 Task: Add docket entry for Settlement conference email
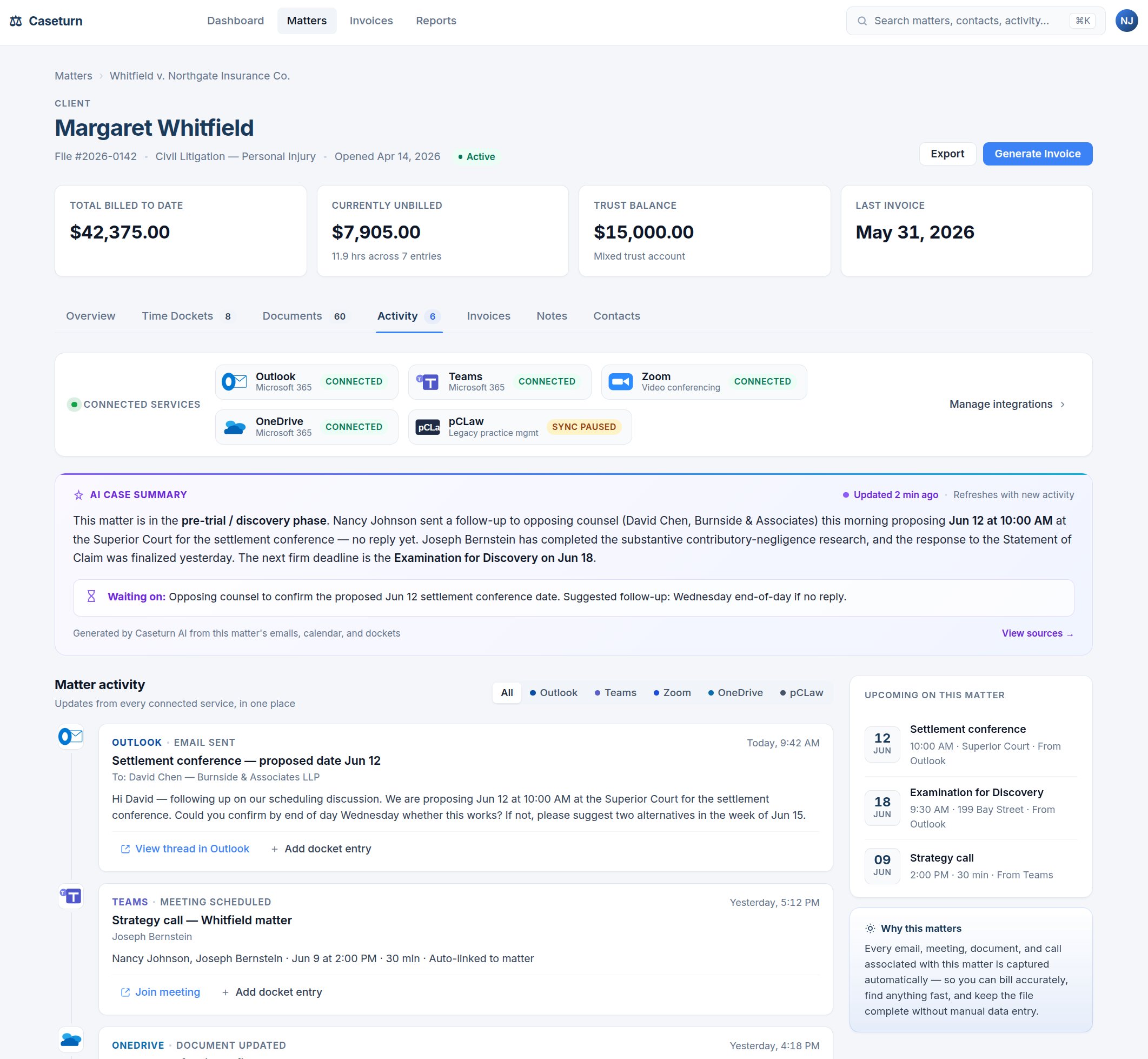[x=321, y=849]
